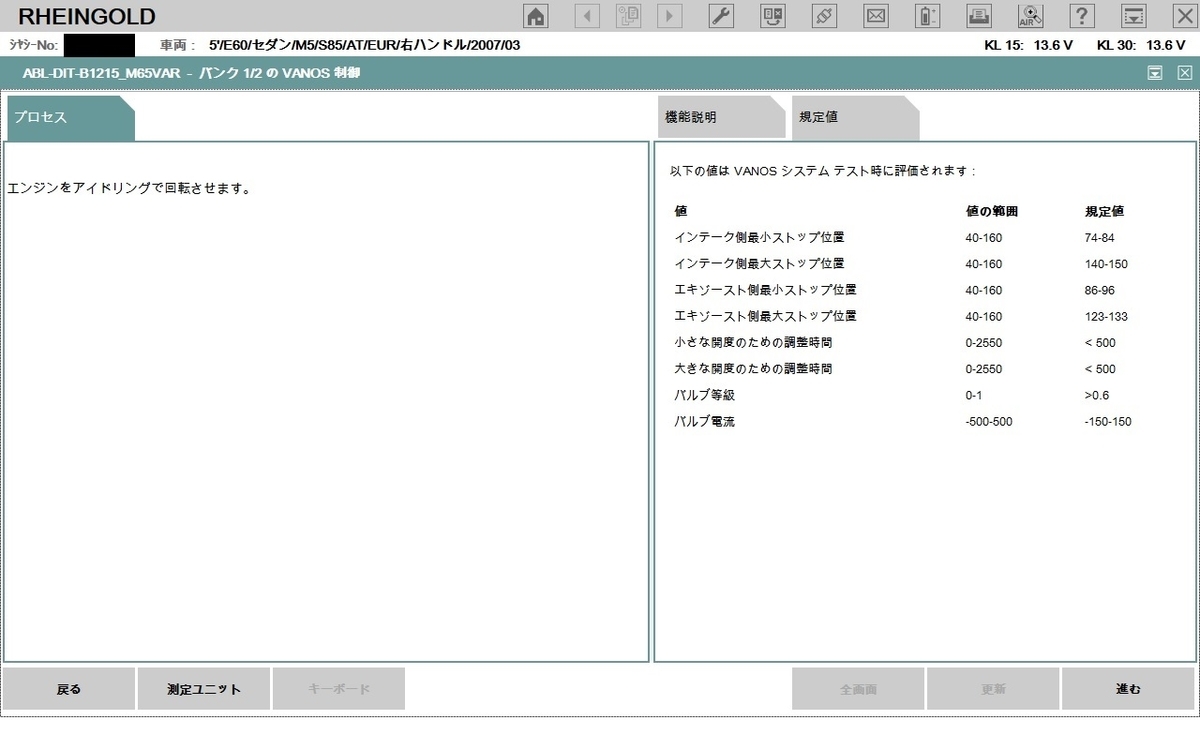
Task: Click the 更新 button
Action: 993,689
